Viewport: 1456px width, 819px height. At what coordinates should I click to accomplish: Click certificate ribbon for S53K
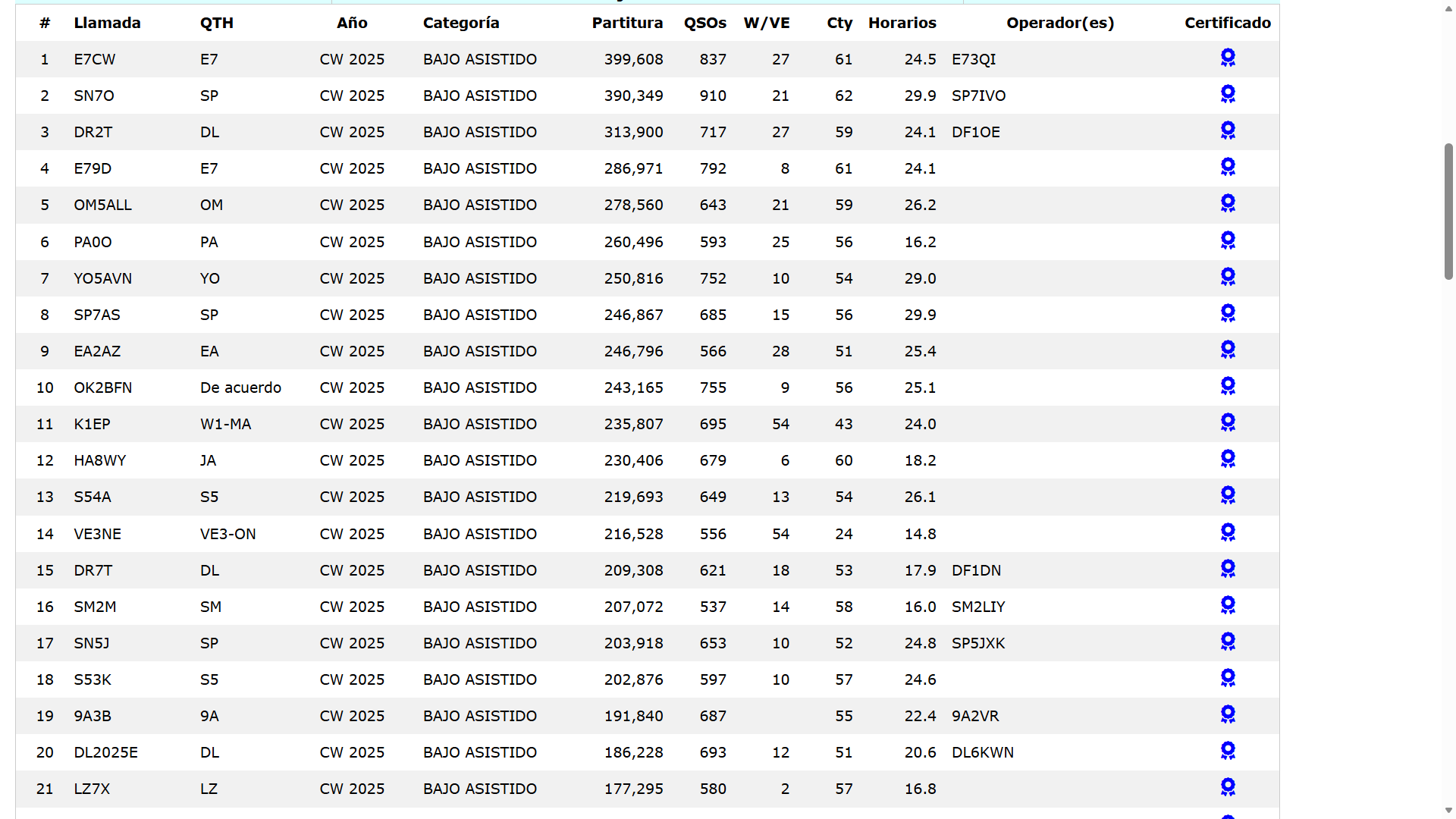click(1228, 678)
